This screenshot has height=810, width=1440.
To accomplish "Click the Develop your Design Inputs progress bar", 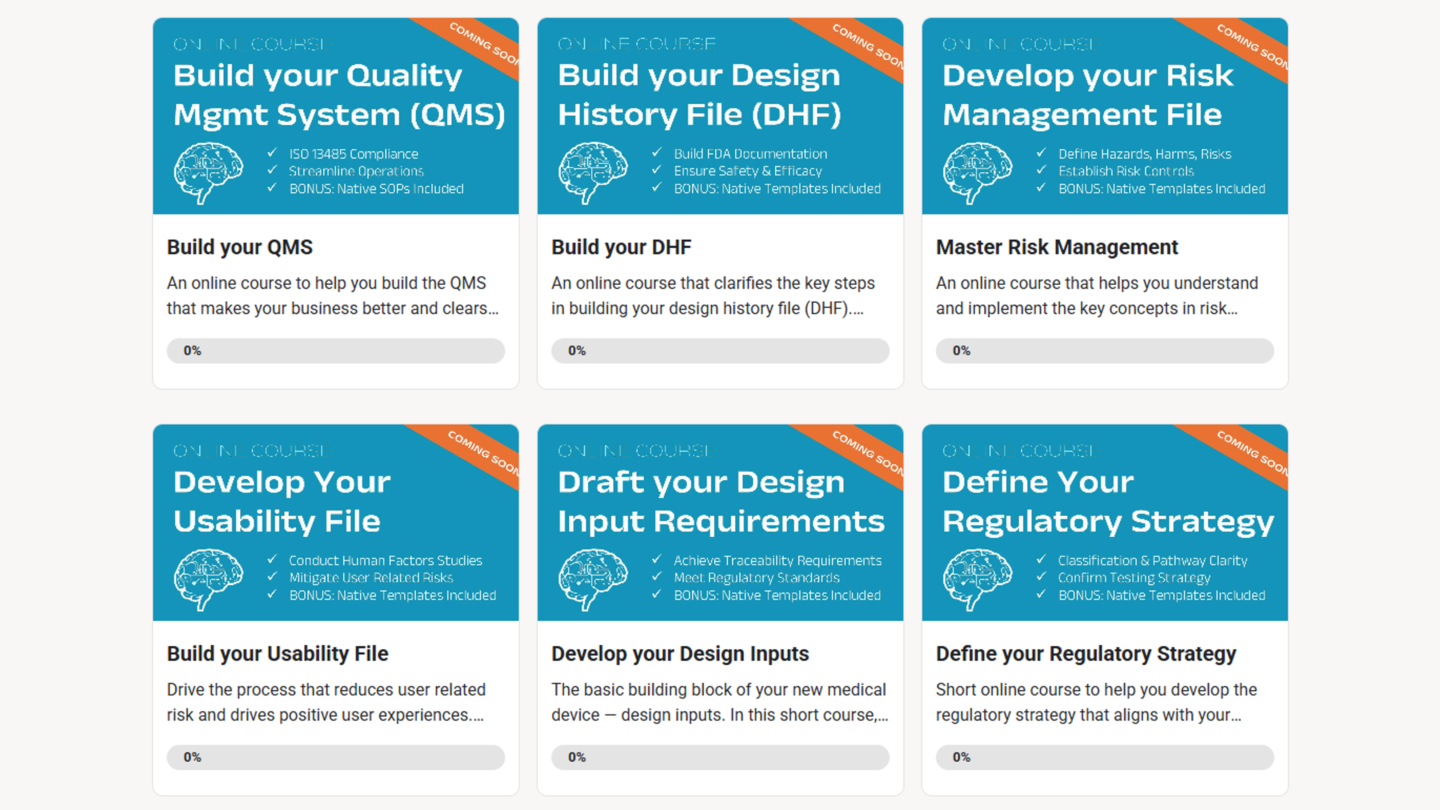I will coord(720,757).
